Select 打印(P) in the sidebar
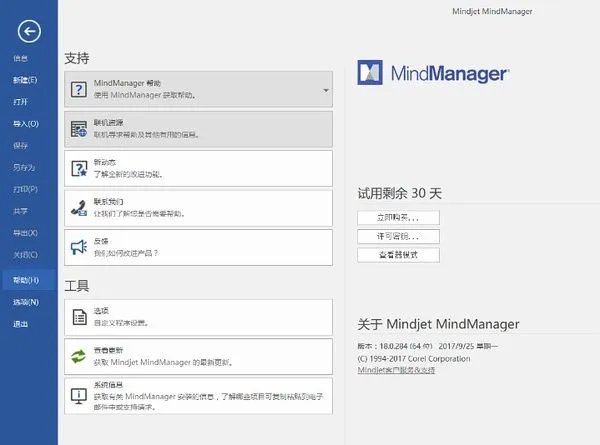Screen dimensions: 600x445 point(25,189)
